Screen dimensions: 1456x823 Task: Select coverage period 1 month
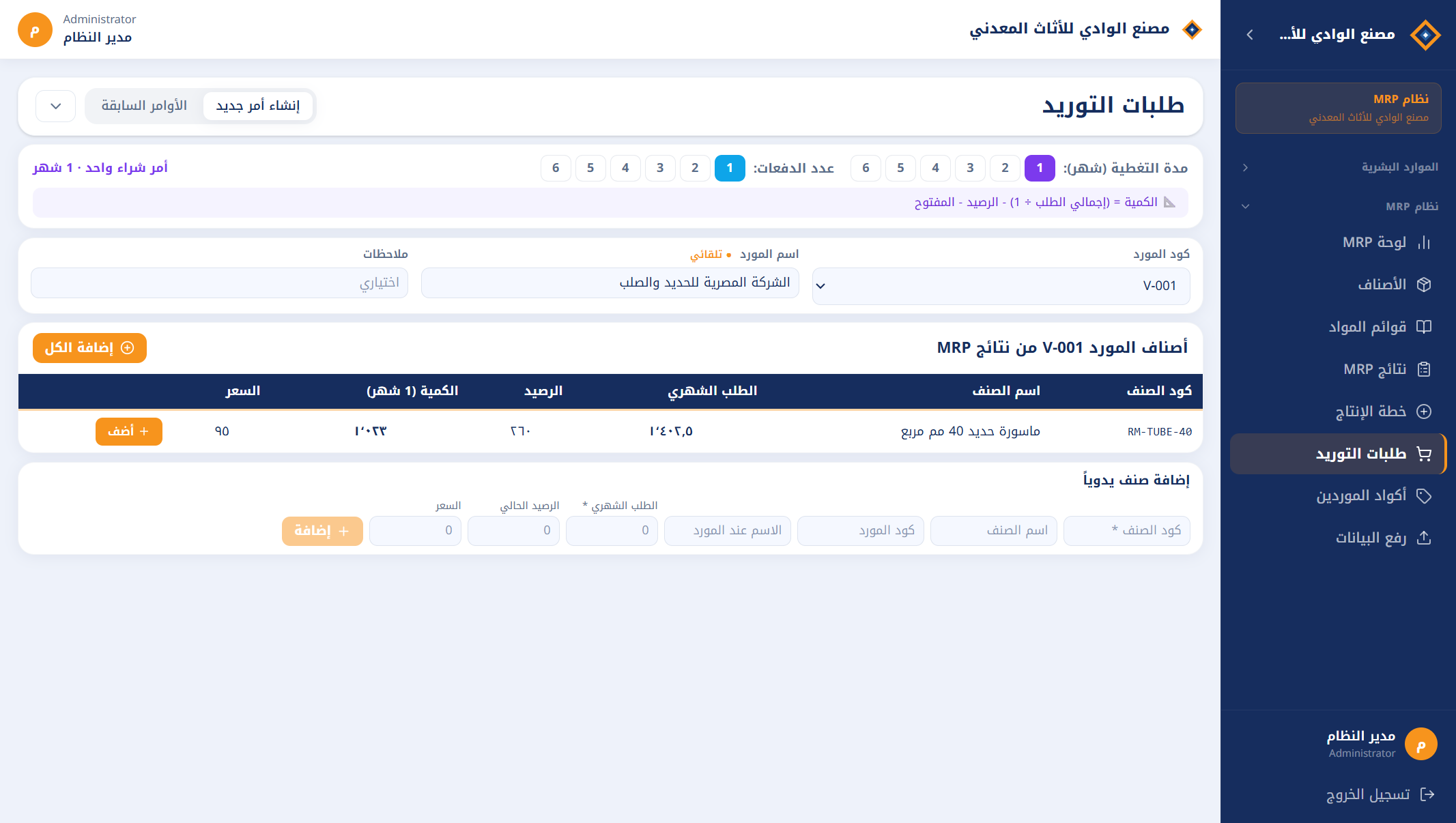[1040, 168]
